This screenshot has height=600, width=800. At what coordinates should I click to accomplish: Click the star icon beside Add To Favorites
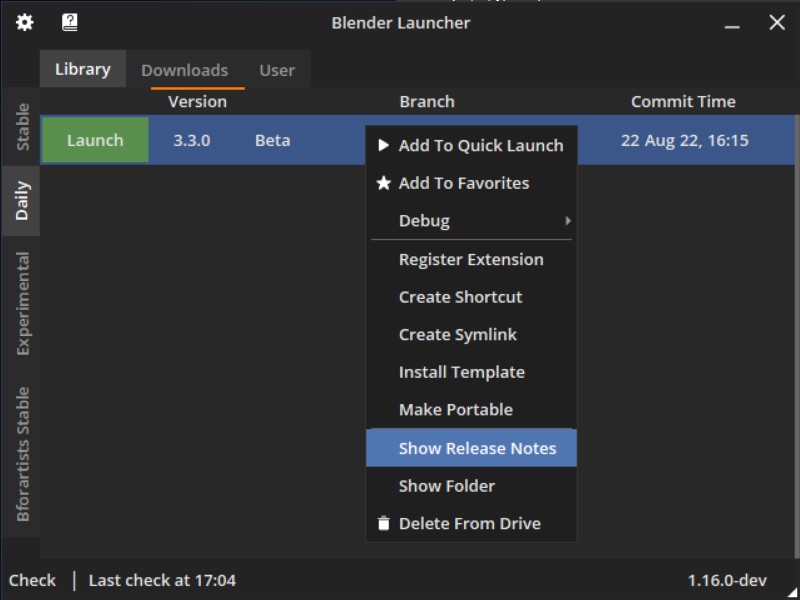tap(384, 183)
